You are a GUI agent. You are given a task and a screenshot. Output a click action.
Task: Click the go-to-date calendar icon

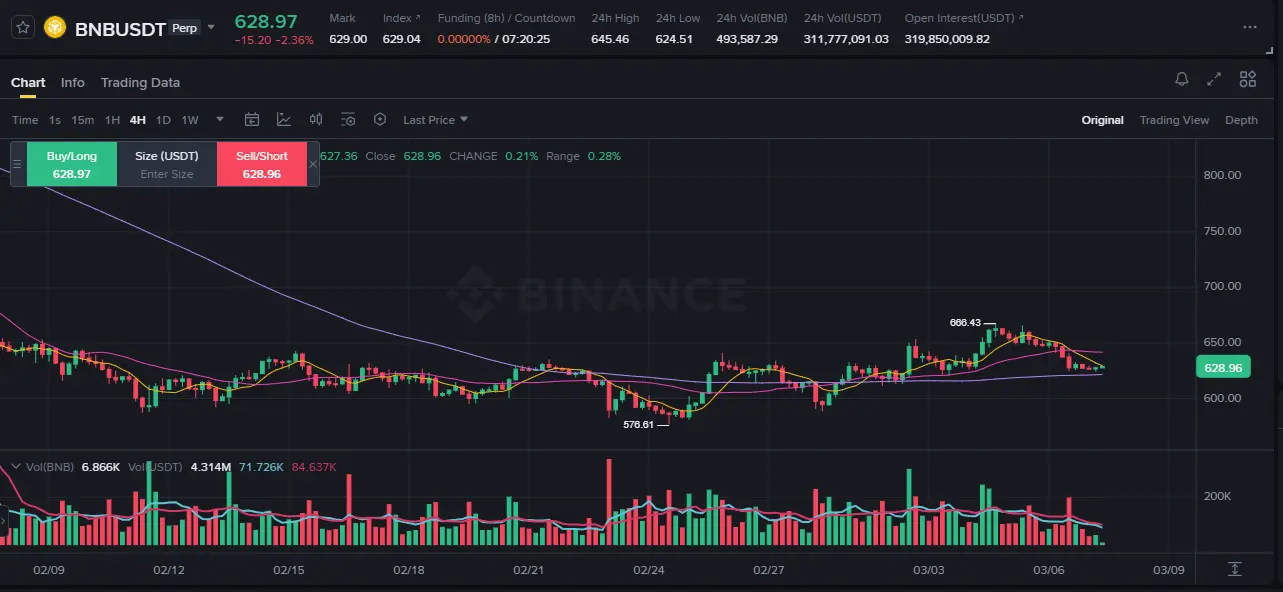(x=252, y=120)
